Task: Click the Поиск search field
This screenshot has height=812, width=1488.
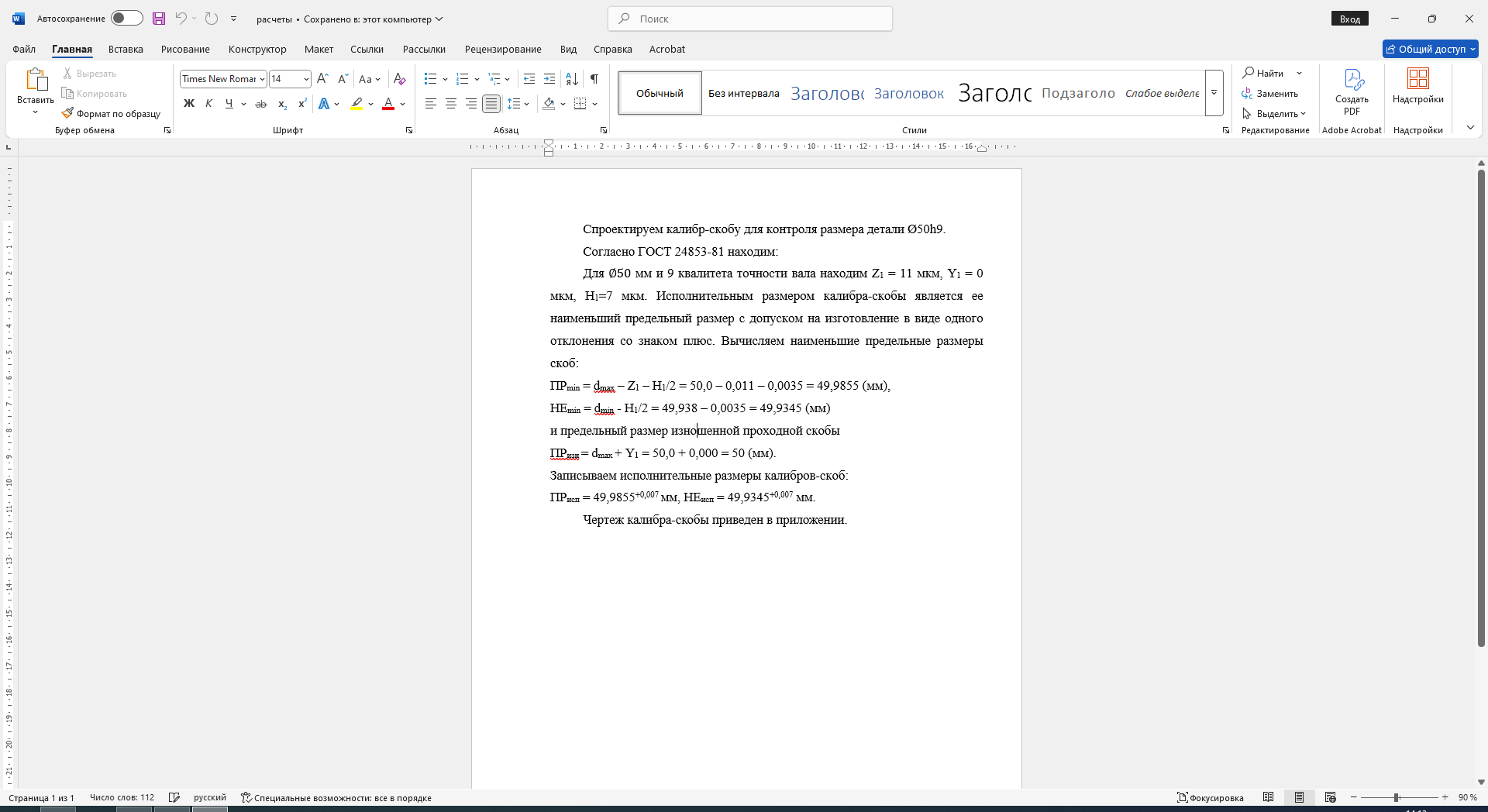Action: click(x=750, y=19)
